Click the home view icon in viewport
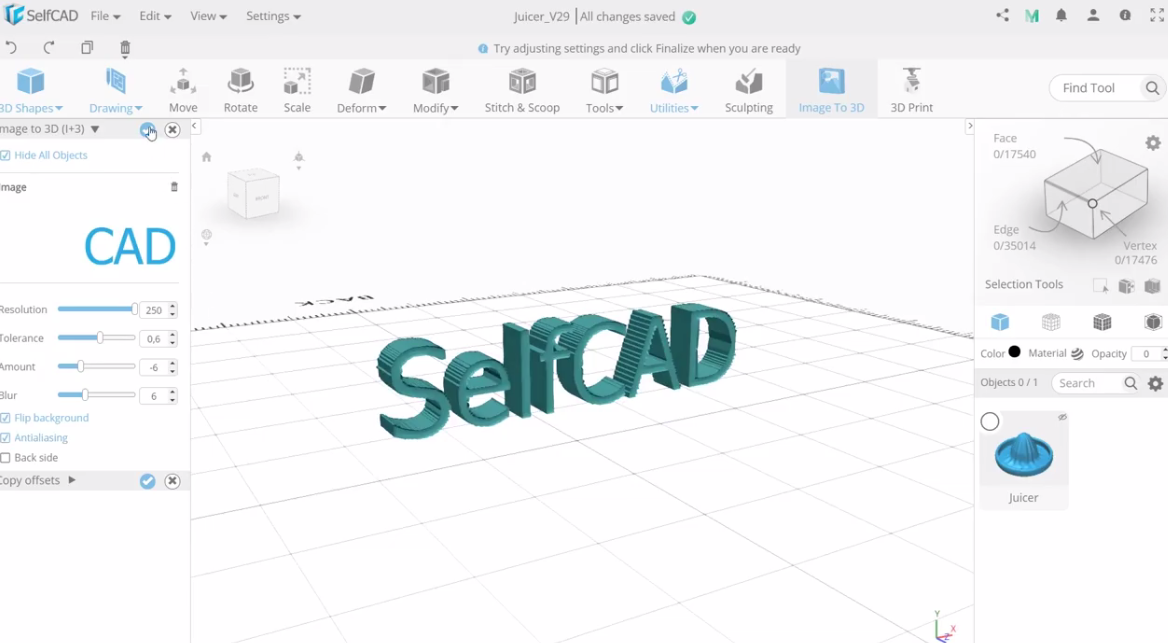This screenshot has width=1168, height=643. (206, 156)
